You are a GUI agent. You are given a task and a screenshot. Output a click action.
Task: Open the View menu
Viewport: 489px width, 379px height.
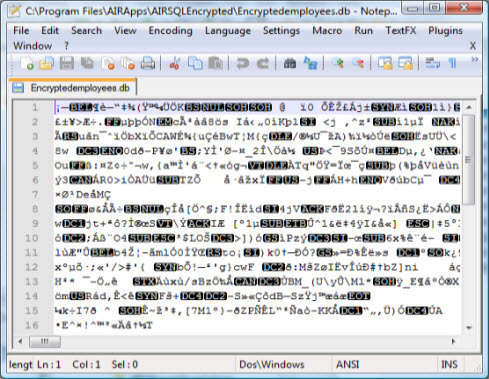pyautogui.click(x=125, y=30)
